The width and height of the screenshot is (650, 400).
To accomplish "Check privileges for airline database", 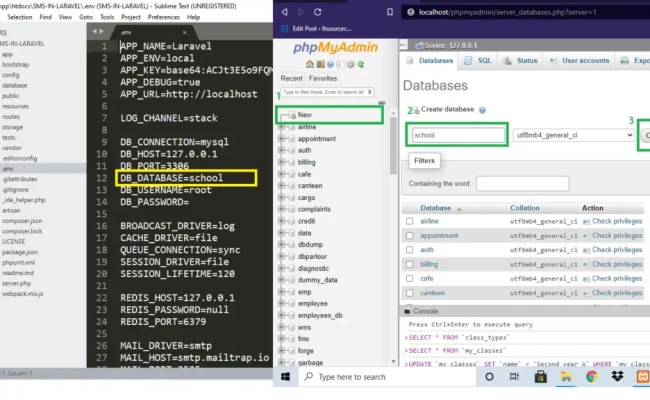I will 613,221.
